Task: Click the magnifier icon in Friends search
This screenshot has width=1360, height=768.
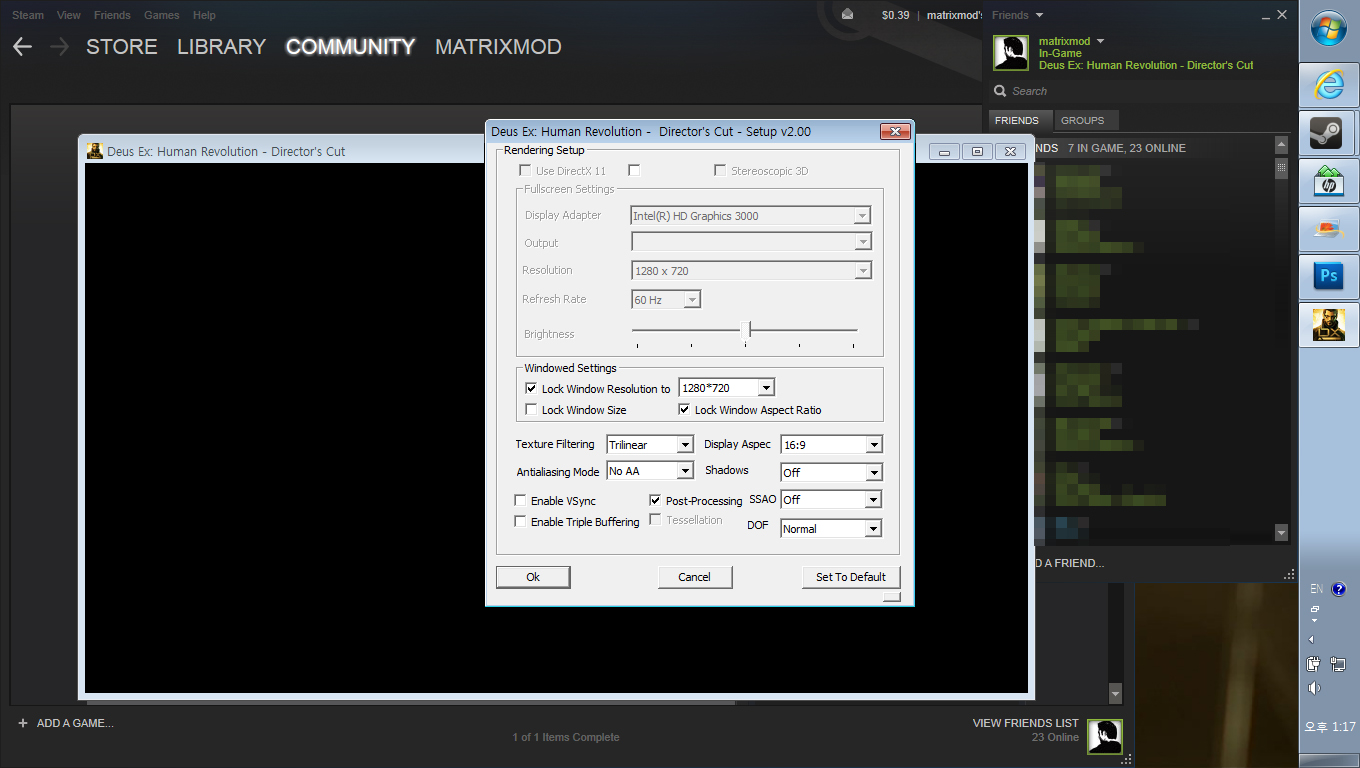Action: click(999, 91)
